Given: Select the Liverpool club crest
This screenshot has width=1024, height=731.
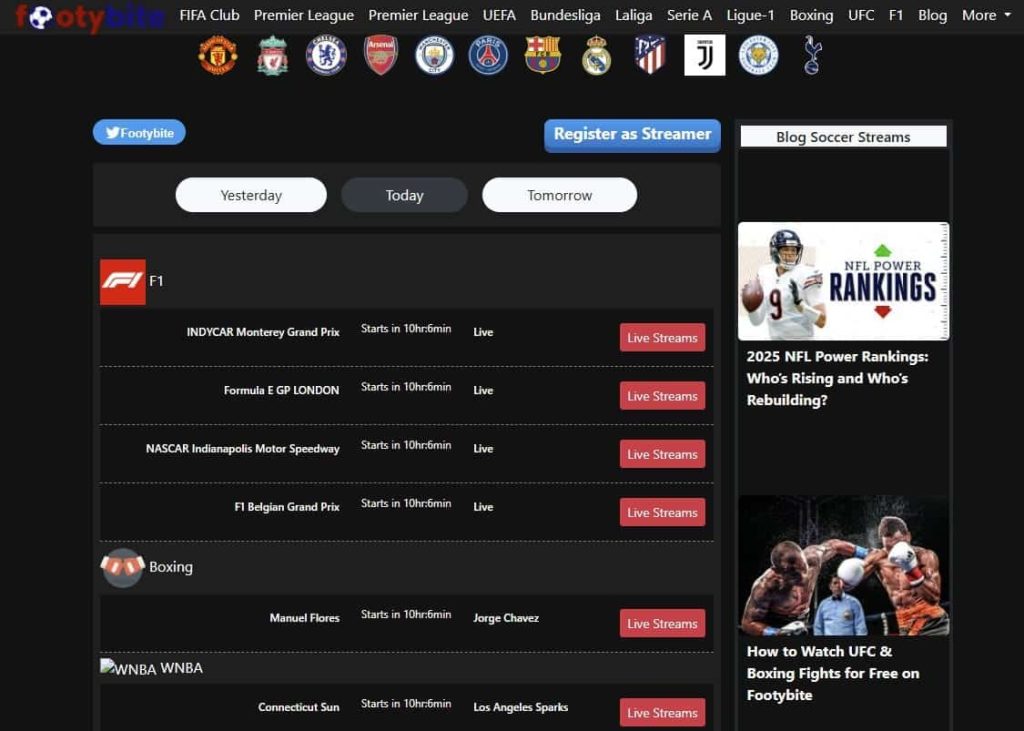Looking at the screenshot, I should [x=272, y=55].
